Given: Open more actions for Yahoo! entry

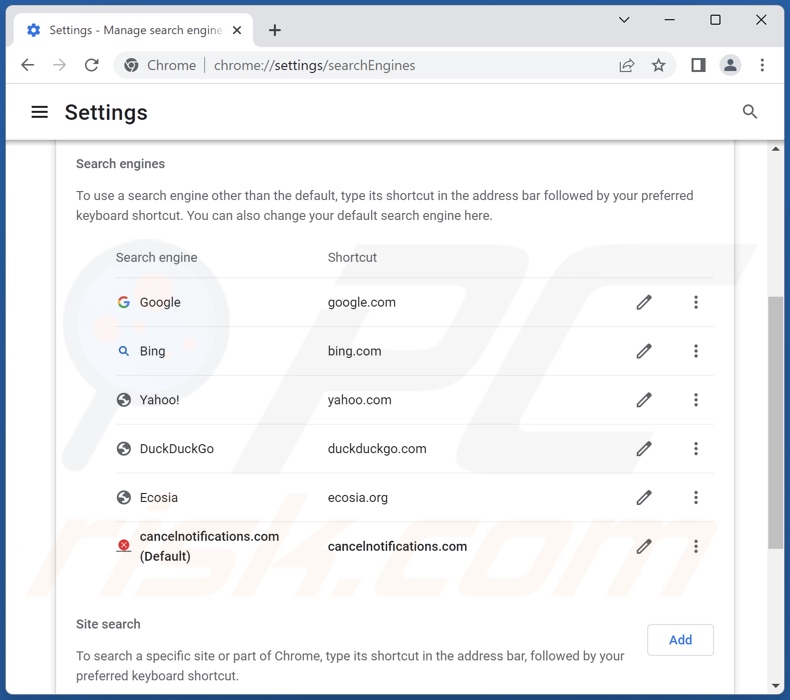Looking at the screenshot, I should click(696, 400).
